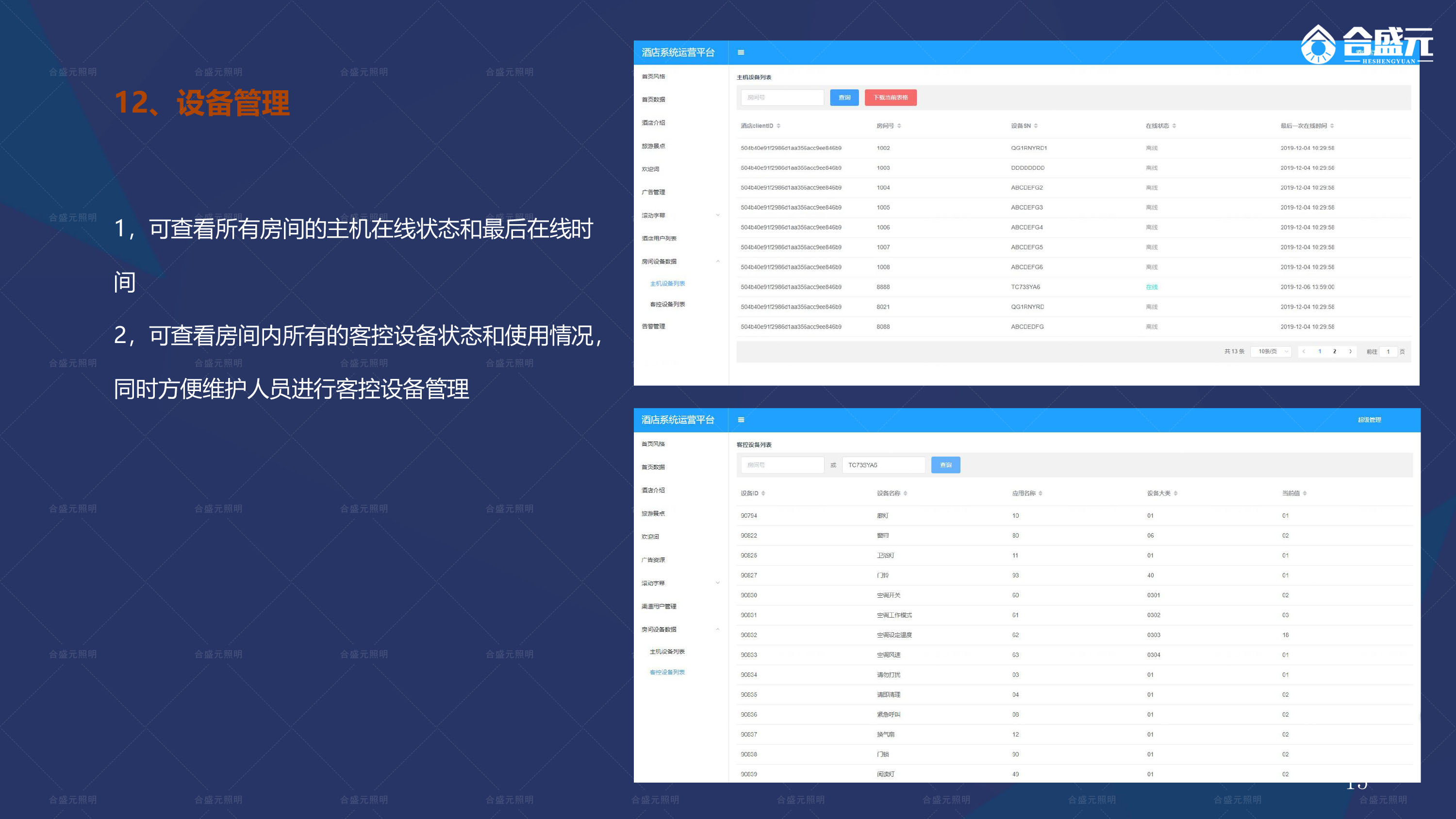
Task: Go to previous page arrow in pagination
Action: click(1304, 352)
